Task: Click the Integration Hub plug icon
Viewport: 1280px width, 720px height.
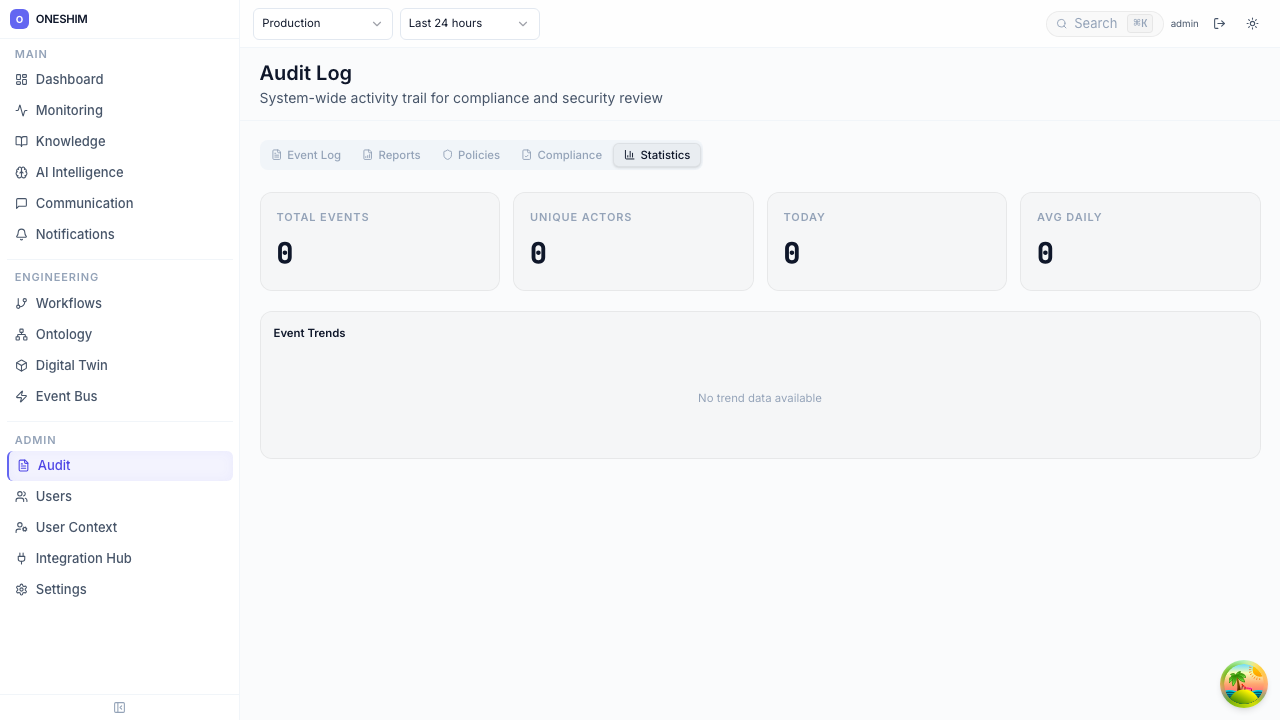Action: click(x=21, y=558)
